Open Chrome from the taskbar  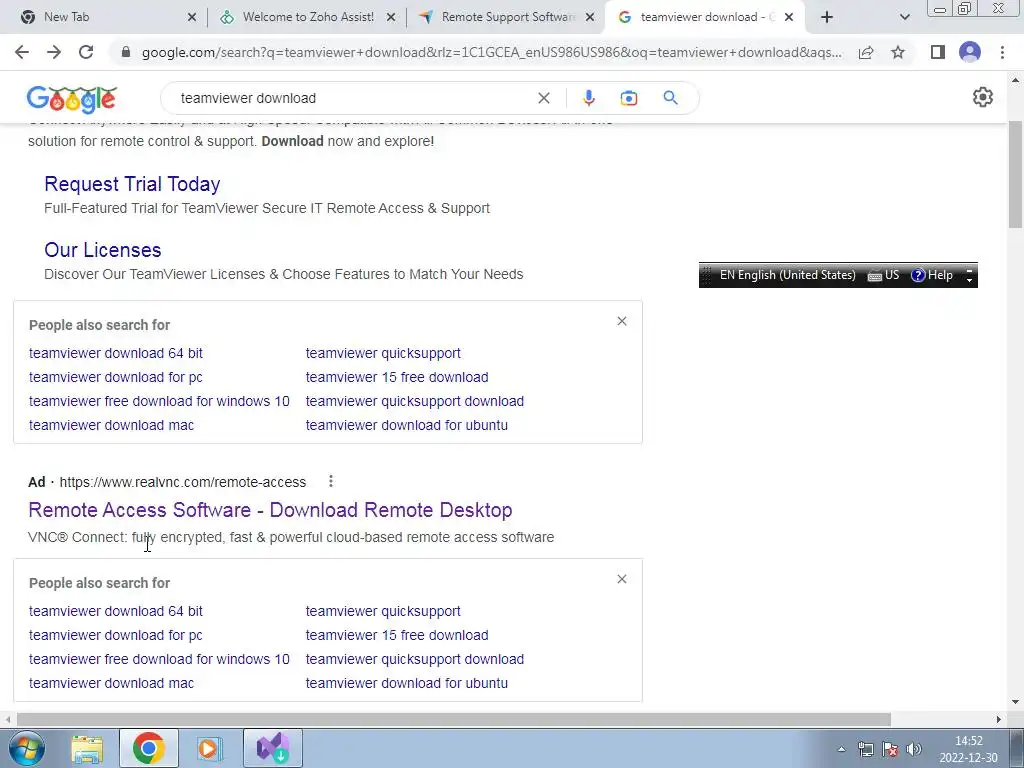tap(149, 748)
